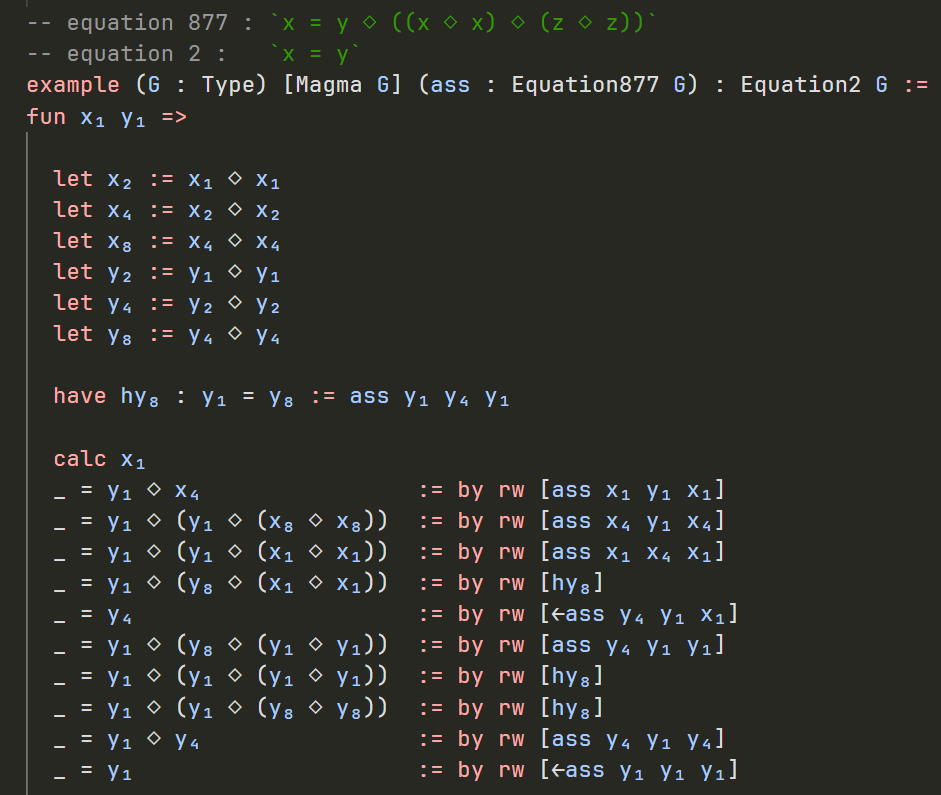This screenshot has width=941, height=795.
Task: Click the 'equation 2' comment line
Action: point(193,55)
